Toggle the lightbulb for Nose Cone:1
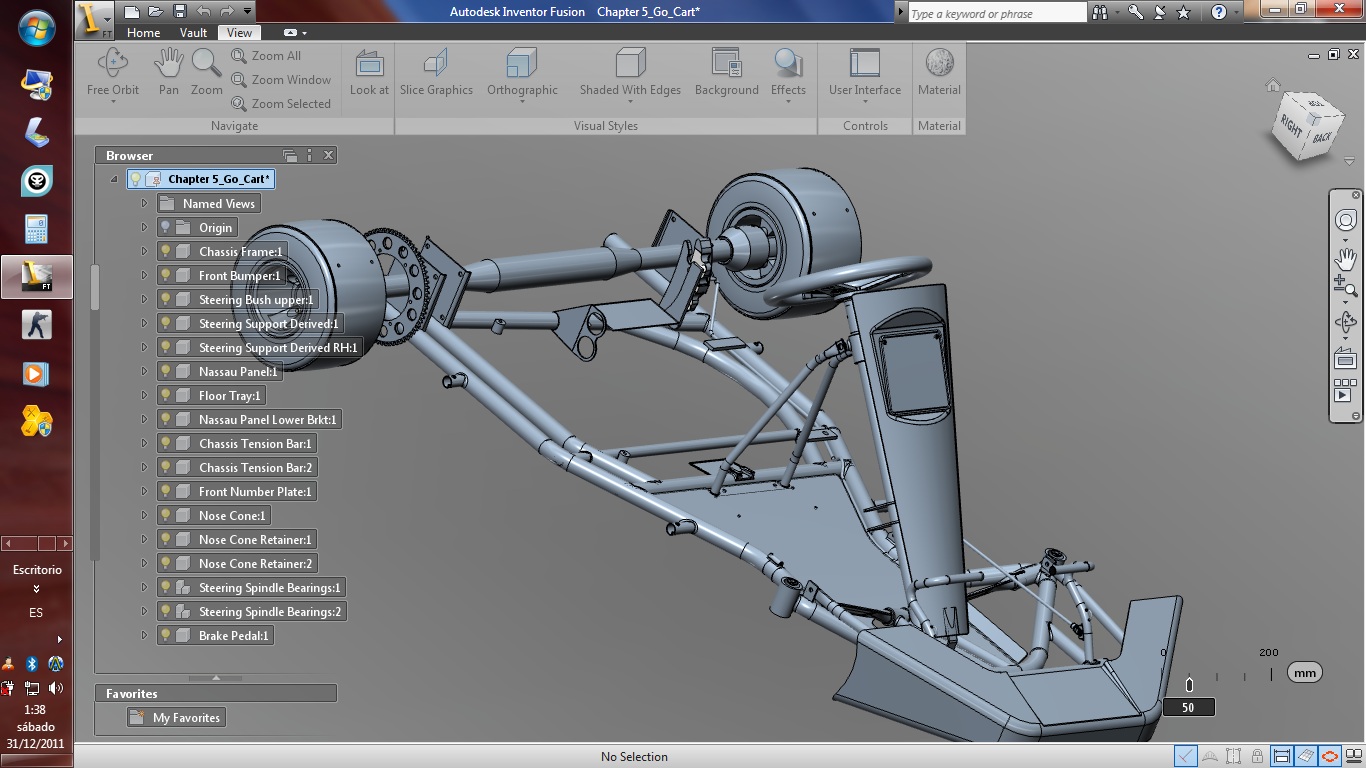This screenshot has width=1366, height=768. (166, 515)
